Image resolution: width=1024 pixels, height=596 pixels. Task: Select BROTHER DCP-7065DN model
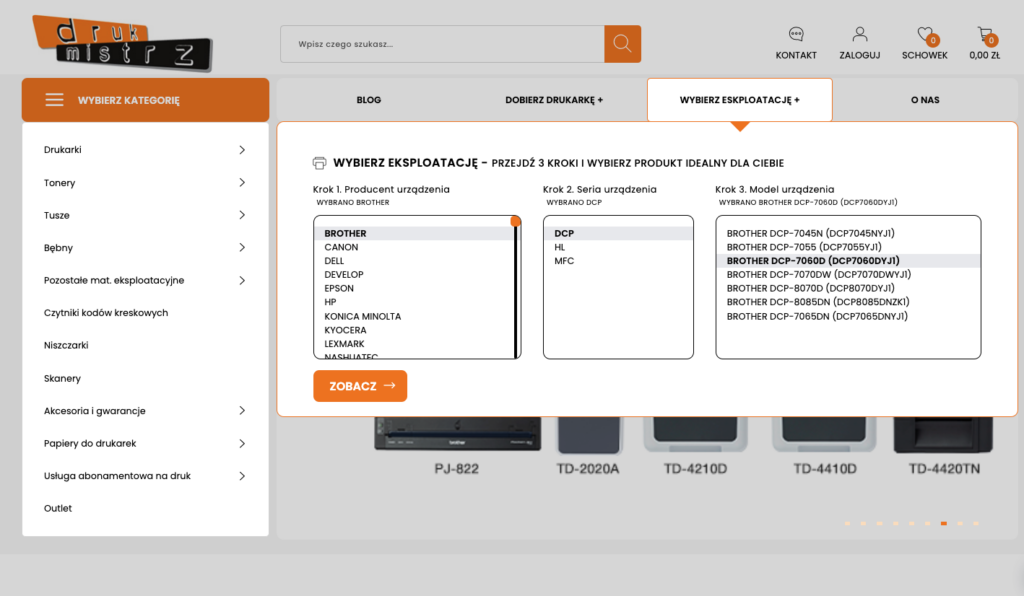pos(817,316)
